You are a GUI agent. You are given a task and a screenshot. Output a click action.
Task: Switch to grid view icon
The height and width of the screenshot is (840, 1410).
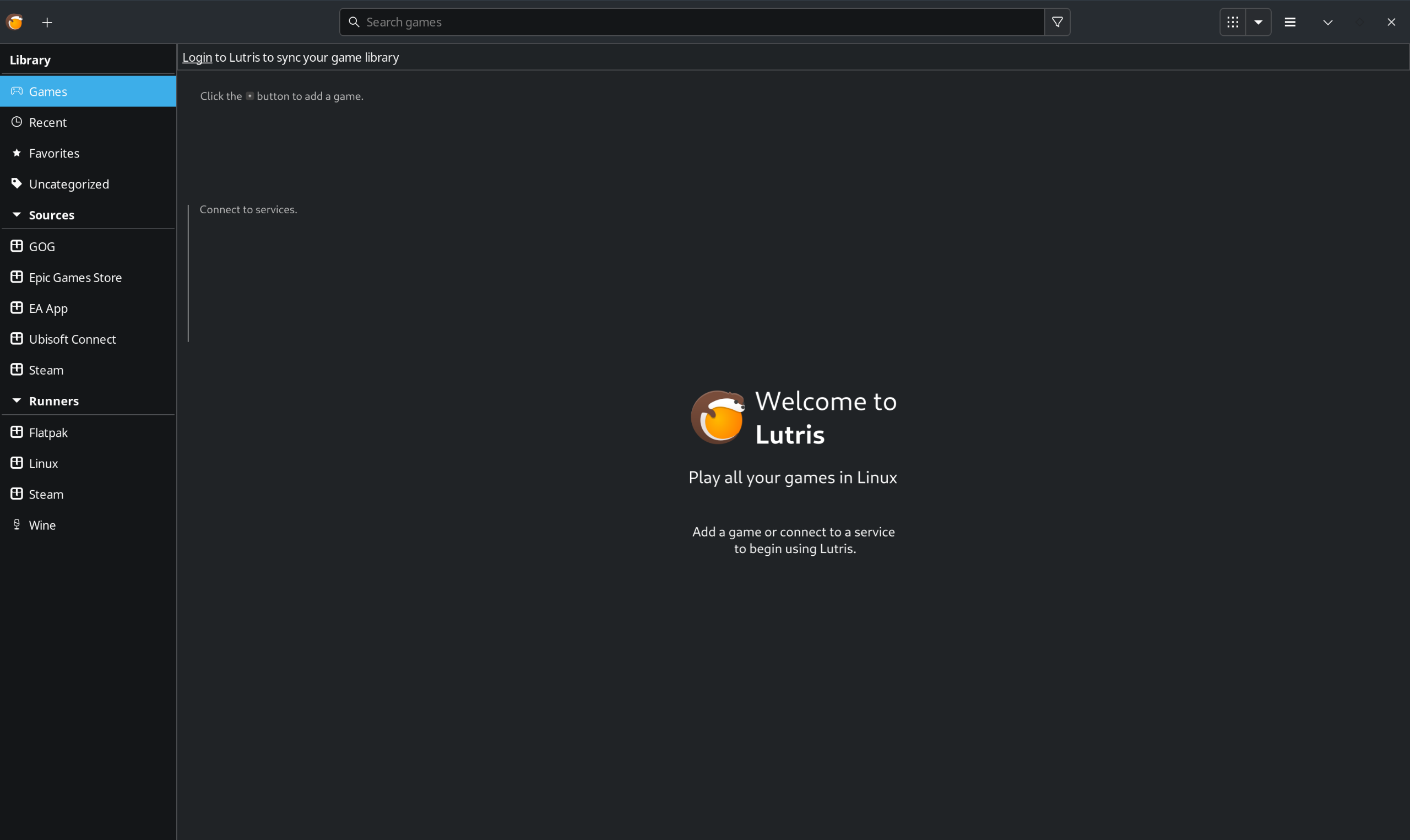1233,22
